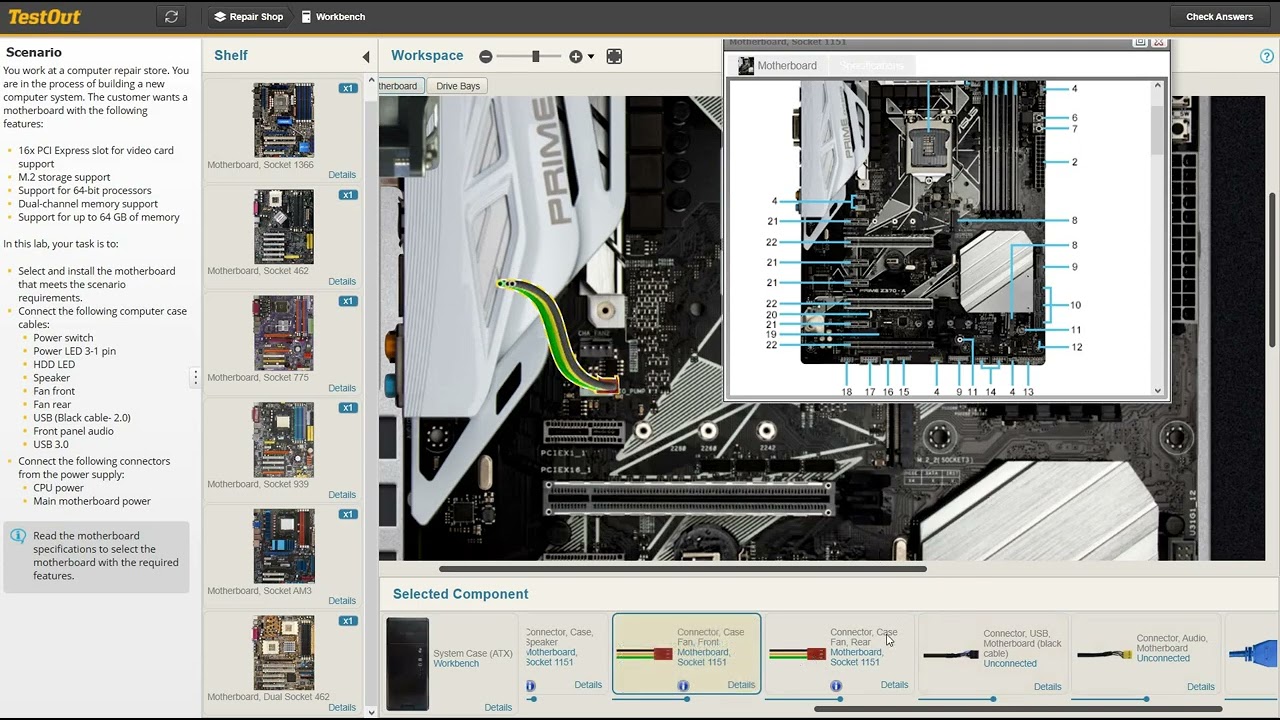Open the Workbench link under System Case
Viewport: 1280px width, 720px height.
click(456, 664)
